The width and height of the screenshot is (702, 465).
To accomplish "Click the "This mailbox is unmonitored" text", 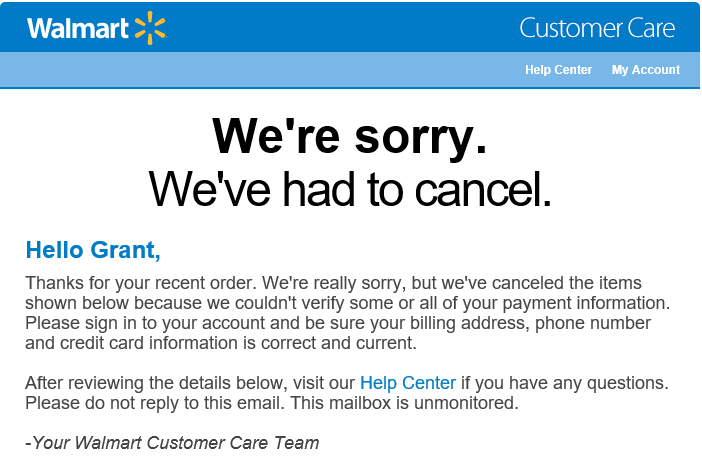I will pyautogui.click(x=404, y=403).
